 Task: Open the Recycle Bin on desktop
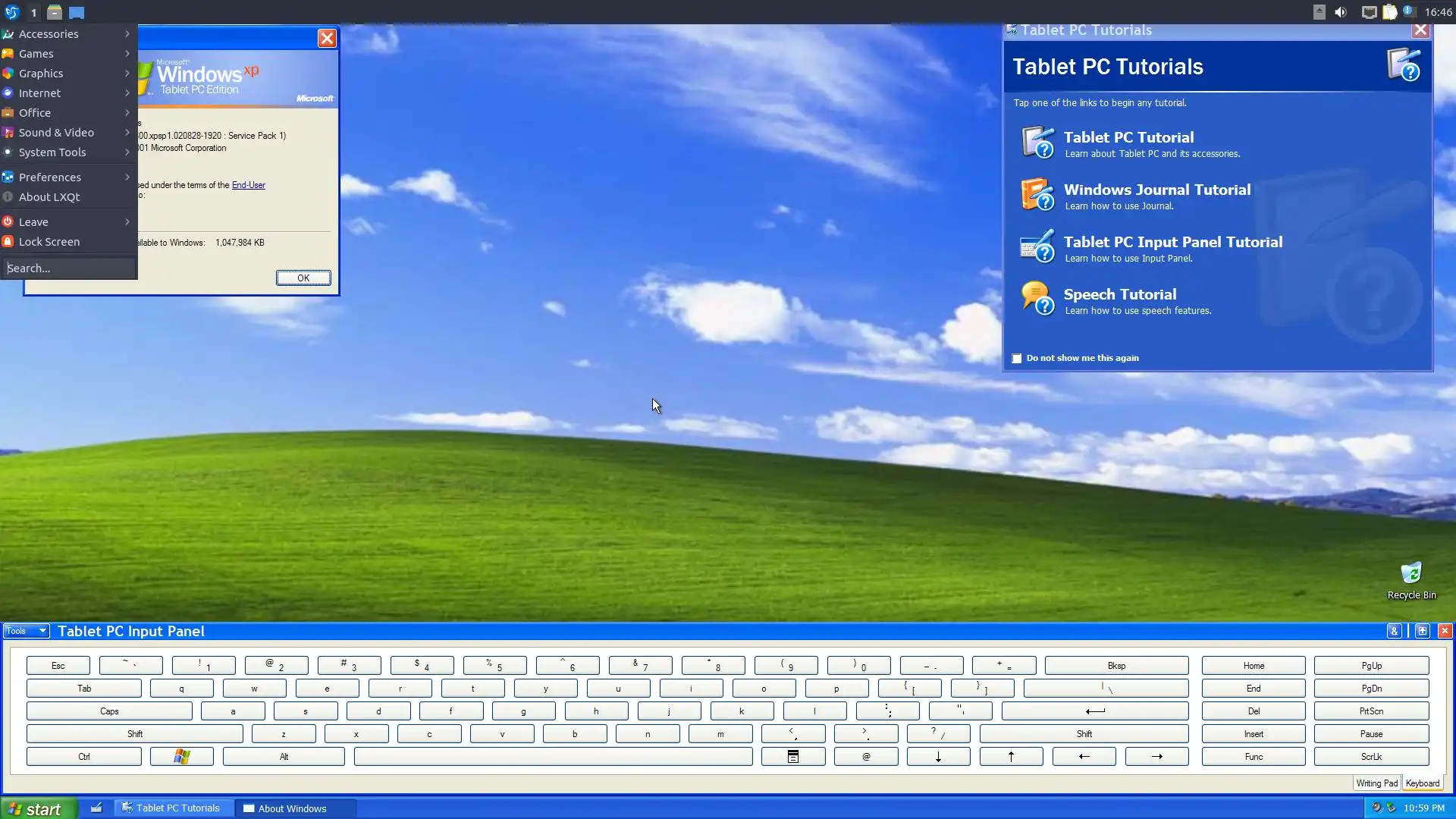1410,574
